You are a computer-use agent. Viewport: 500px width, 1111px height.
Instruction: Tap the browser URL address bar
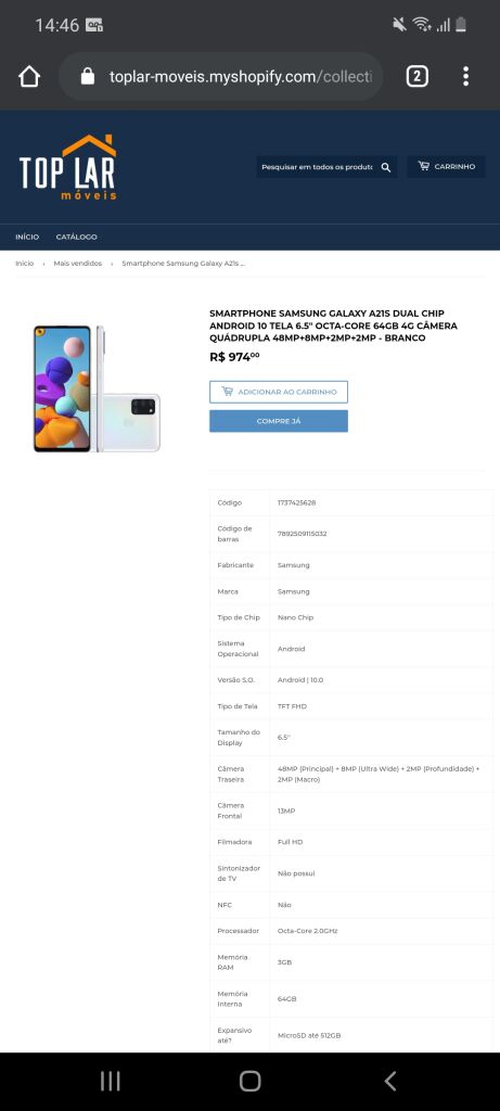(x=221, y=77)
